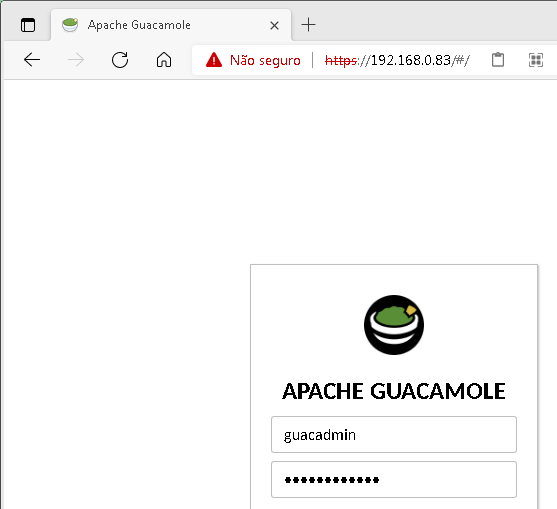Click the Guacamole favicon in the tab

(70, 25)
